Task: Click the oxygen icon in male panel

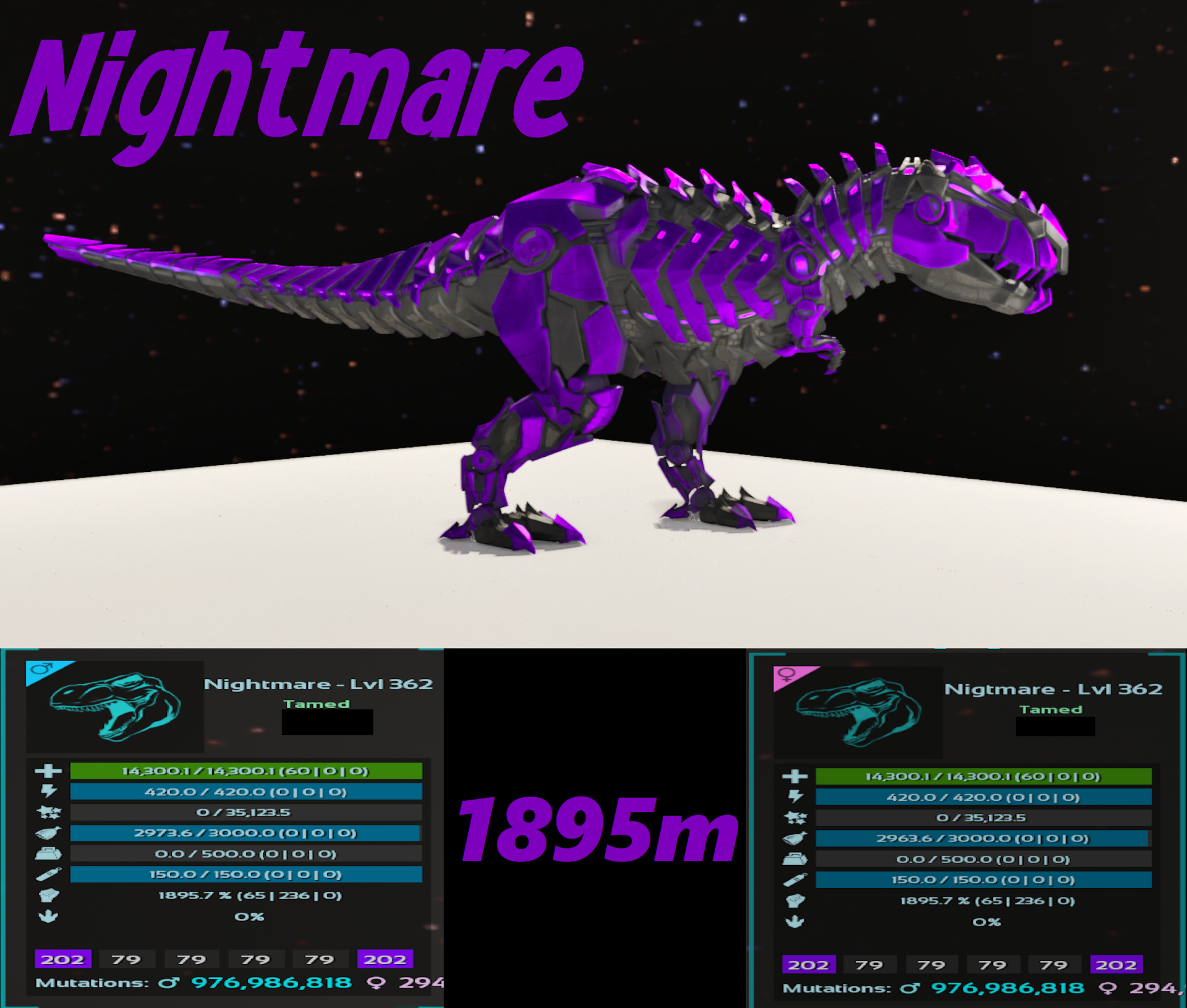Action: pos(48,874)
